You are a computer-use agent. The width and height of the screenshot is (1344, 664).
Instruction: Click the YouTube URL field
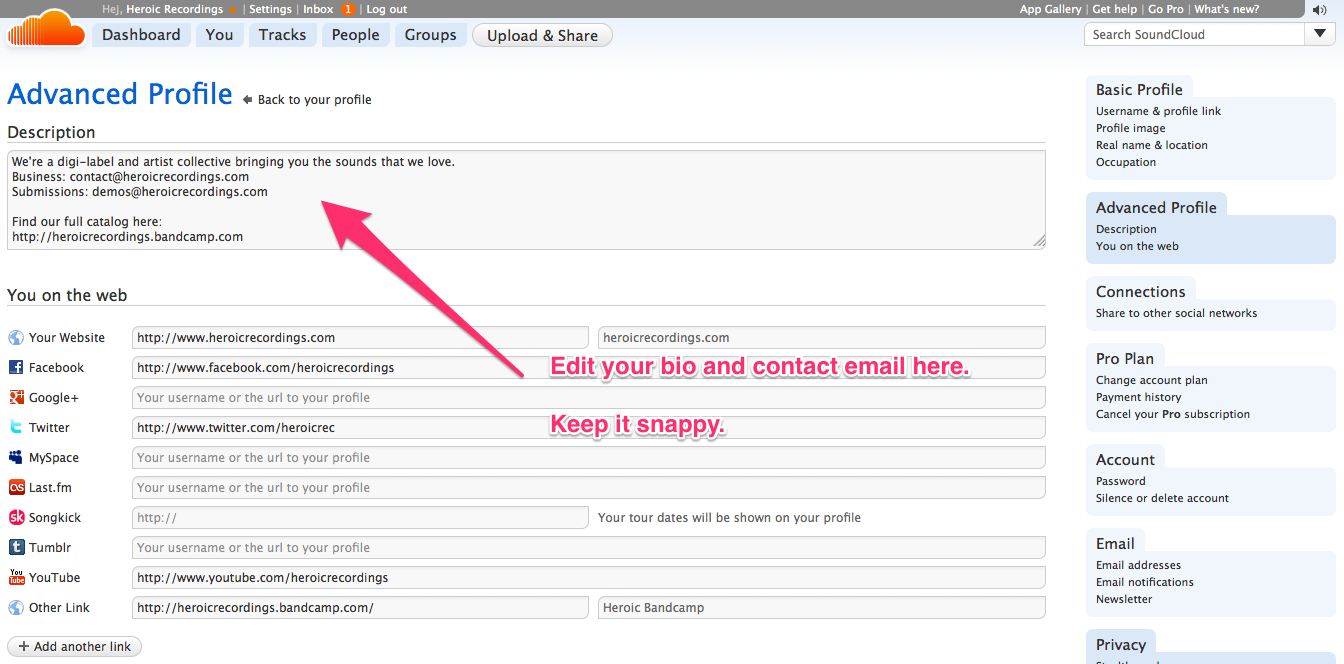[588, 578]
